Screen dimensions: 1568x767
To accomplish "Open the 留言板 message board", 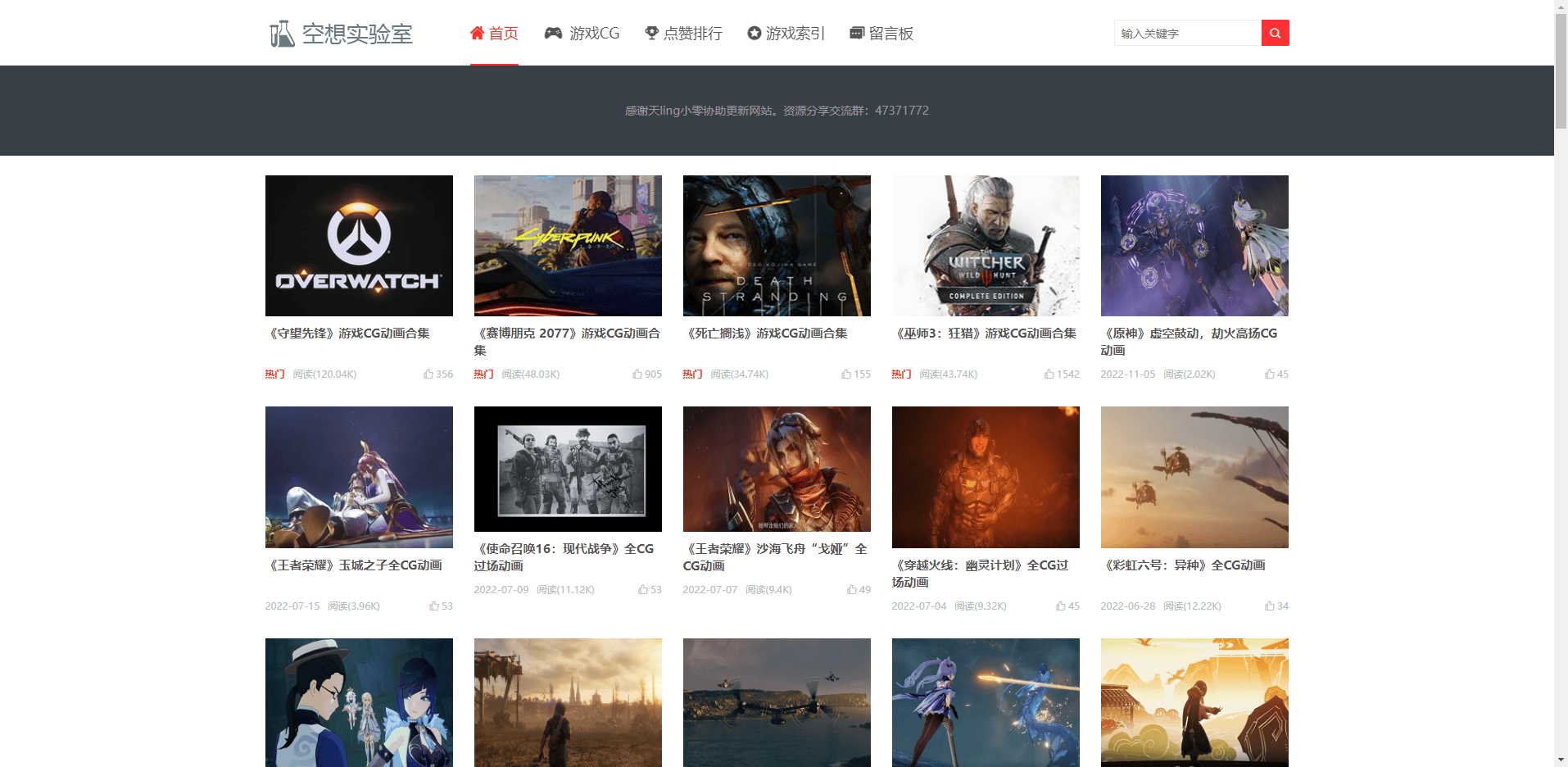I will 881,34.
